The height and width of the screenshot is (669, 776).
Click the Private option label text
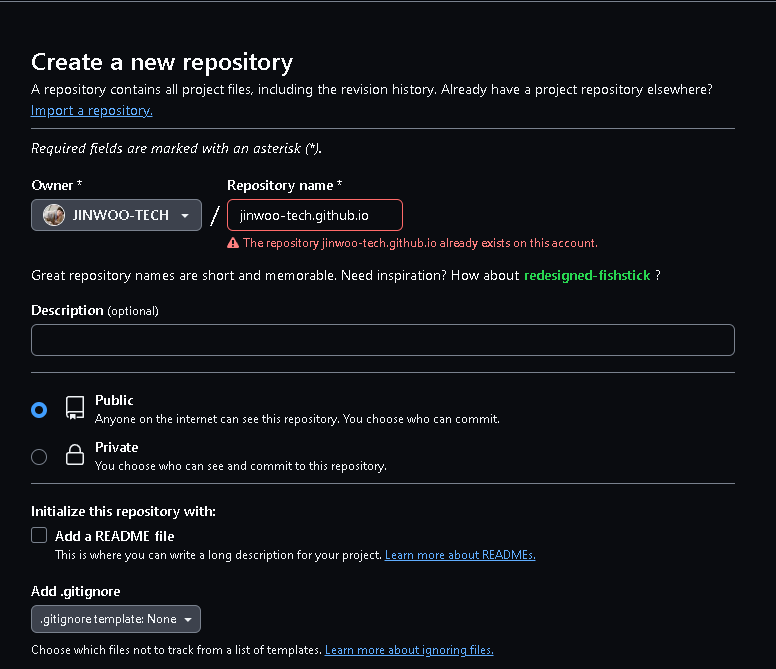[x=116, y=447]
